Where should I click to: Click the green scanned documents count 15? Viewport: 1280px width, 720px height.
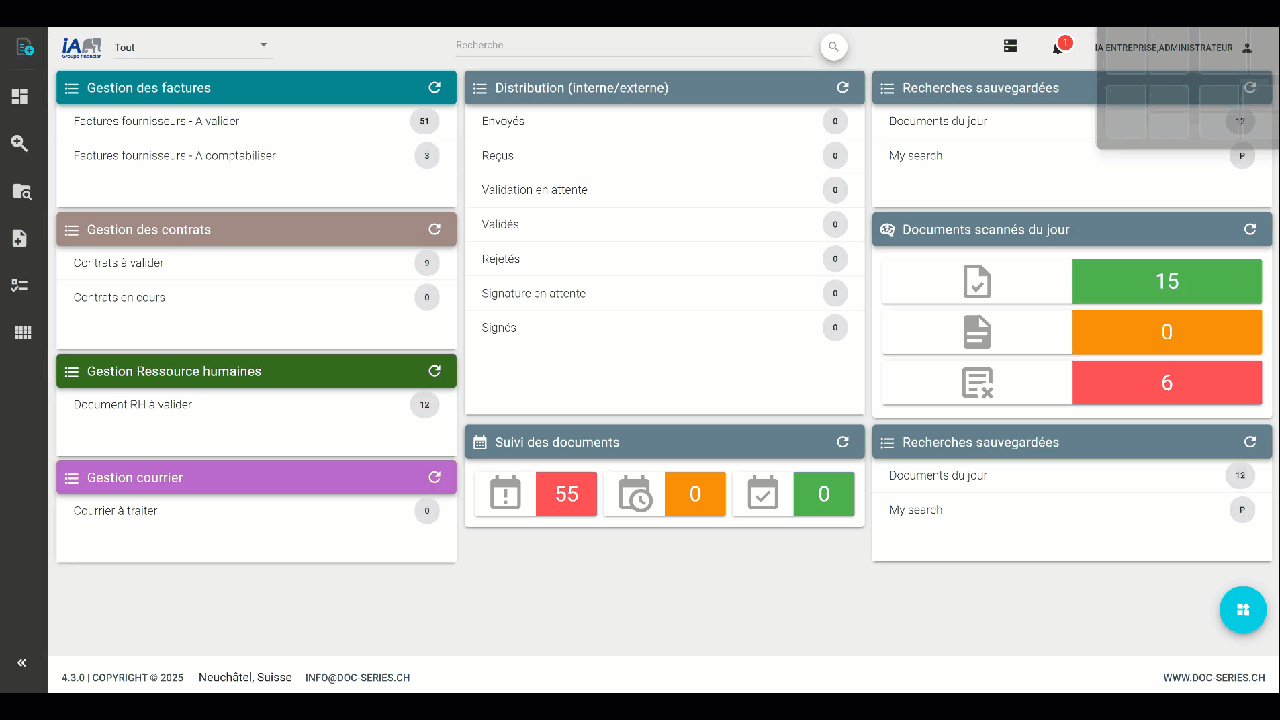[x=1166, y=281]
